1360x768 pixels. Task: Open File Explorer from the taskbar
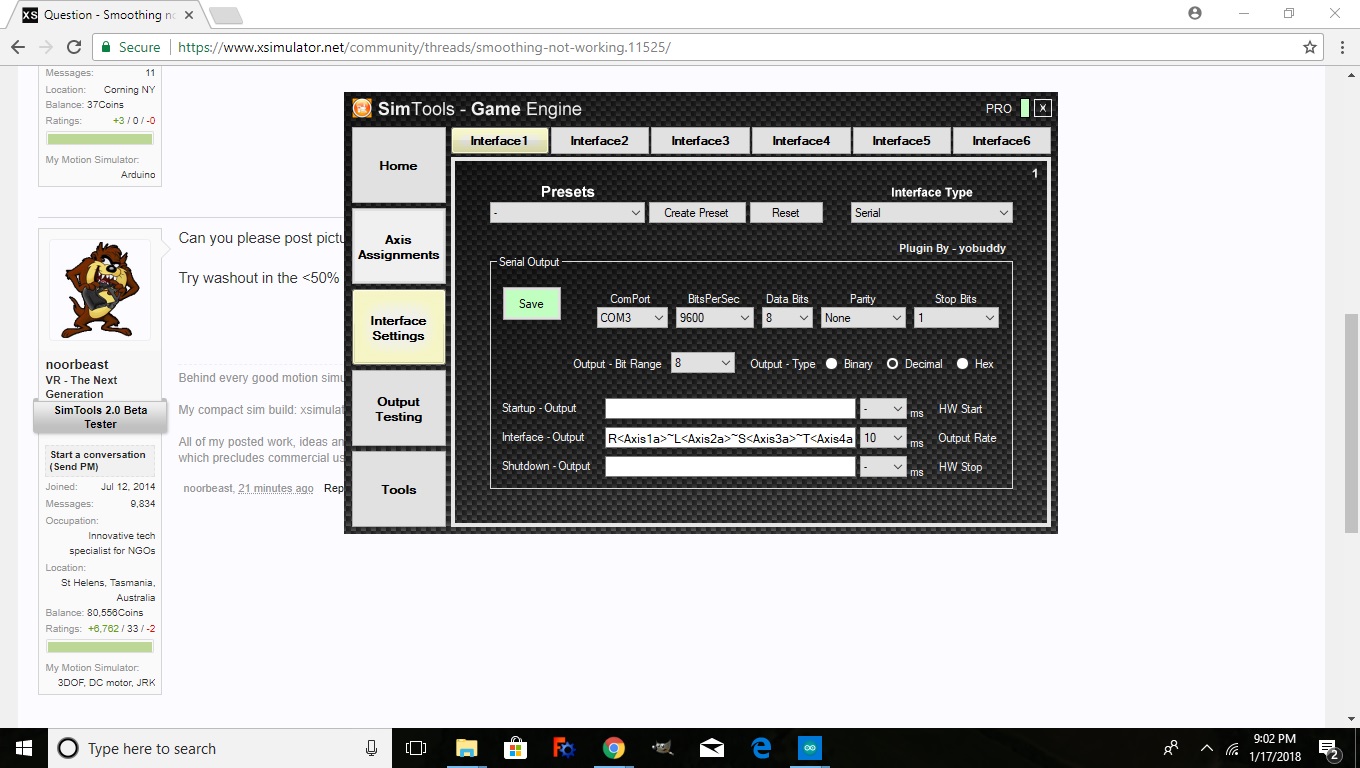tap(466, 748)
